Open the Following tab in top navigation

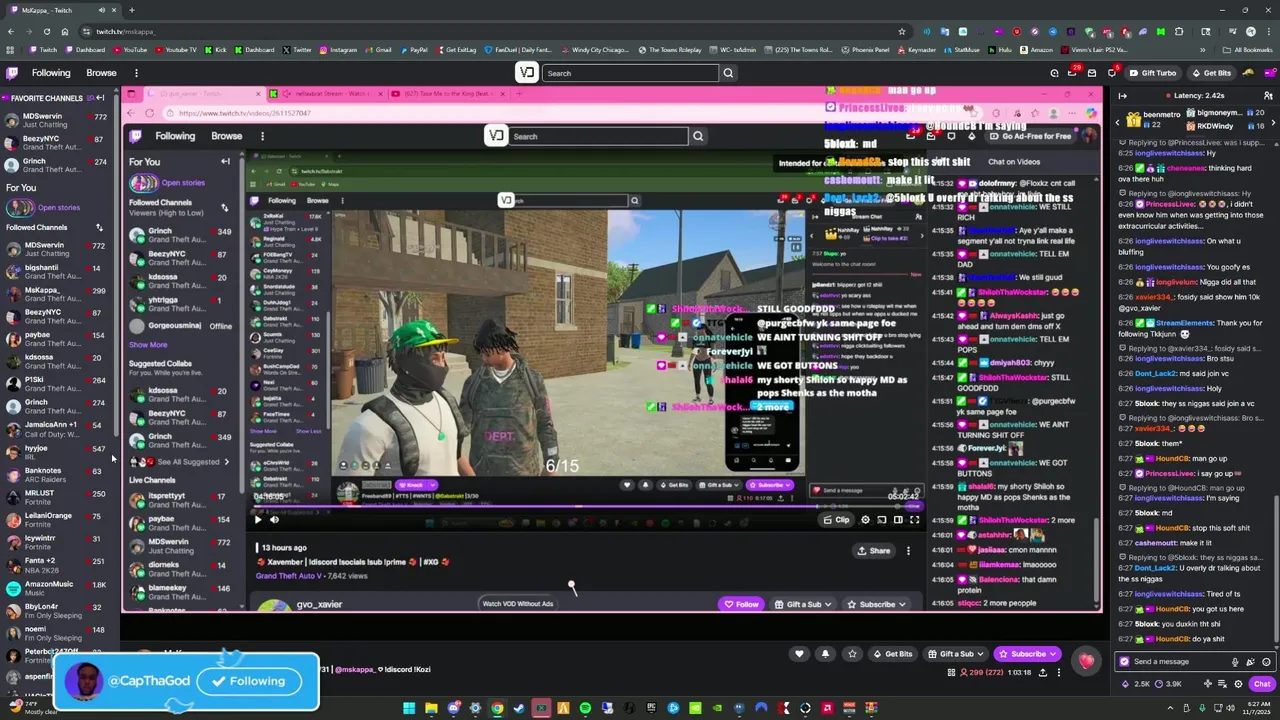click(x=51, y=73)
